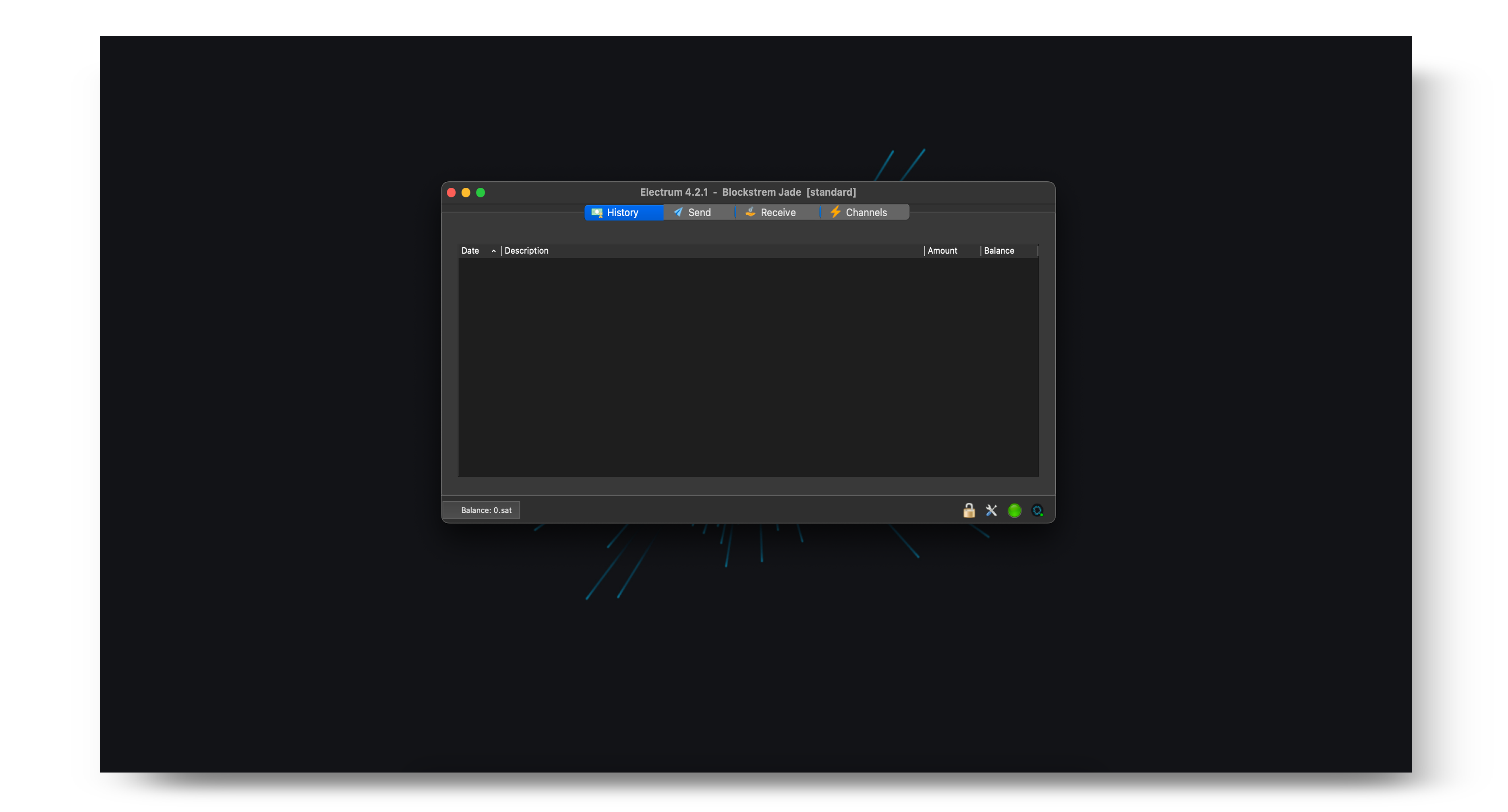Click the paper plane icon on Send
The width and height of the screenshot is (1508, 812).
point(678,212)
